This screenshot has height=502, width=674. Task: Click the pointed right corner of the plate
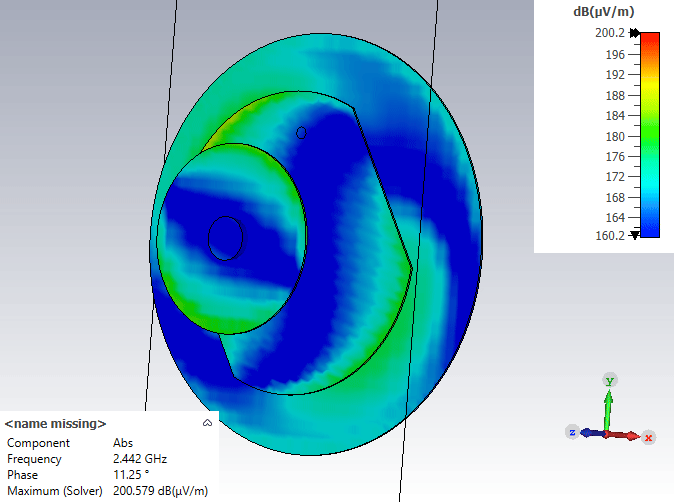coord(410,268)
